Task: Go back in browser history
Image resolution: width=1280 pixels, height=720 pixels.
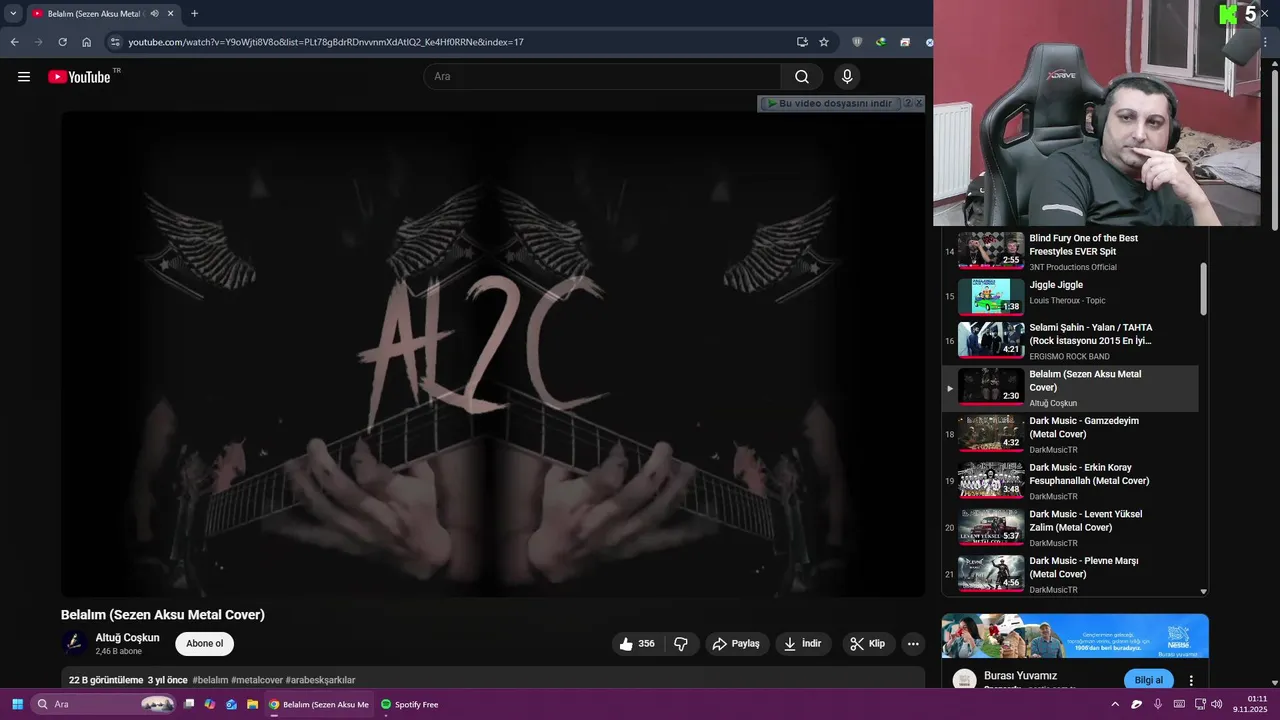Action: click(x=14, y=42)
